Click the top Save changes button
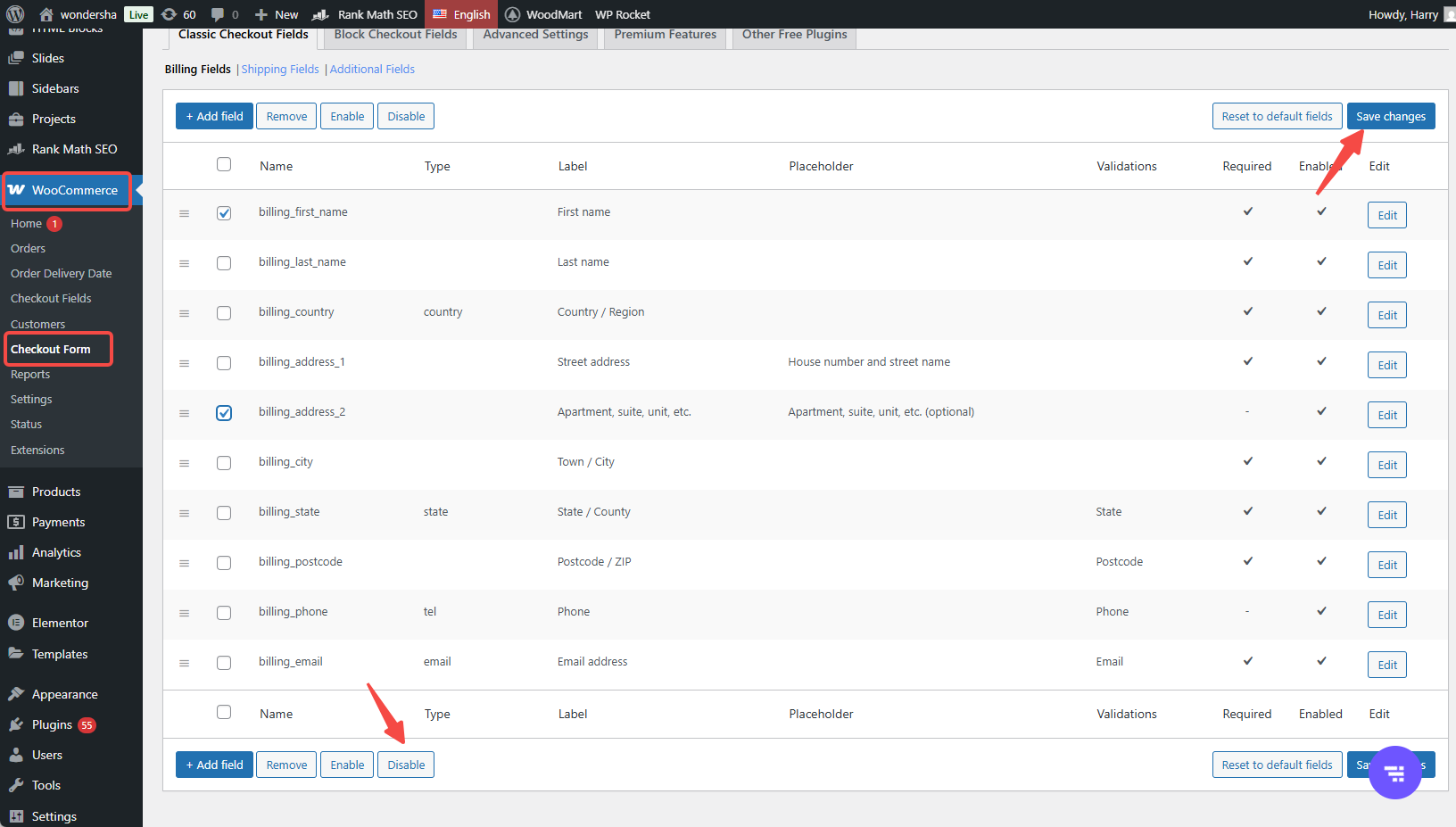The height and width of the screenshot is (827, 1456). tap(1390, 116)
